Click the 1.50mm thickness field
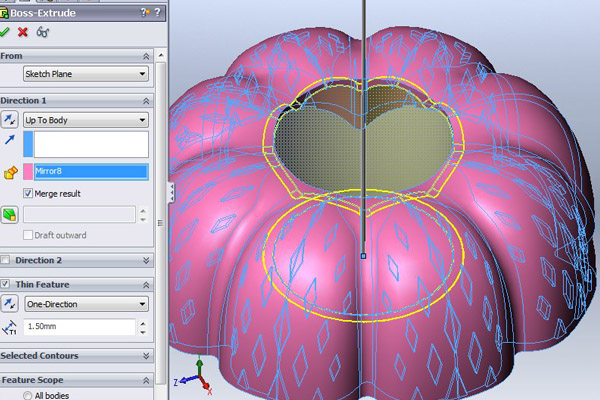The image size is (600, 400). (79, 327)
